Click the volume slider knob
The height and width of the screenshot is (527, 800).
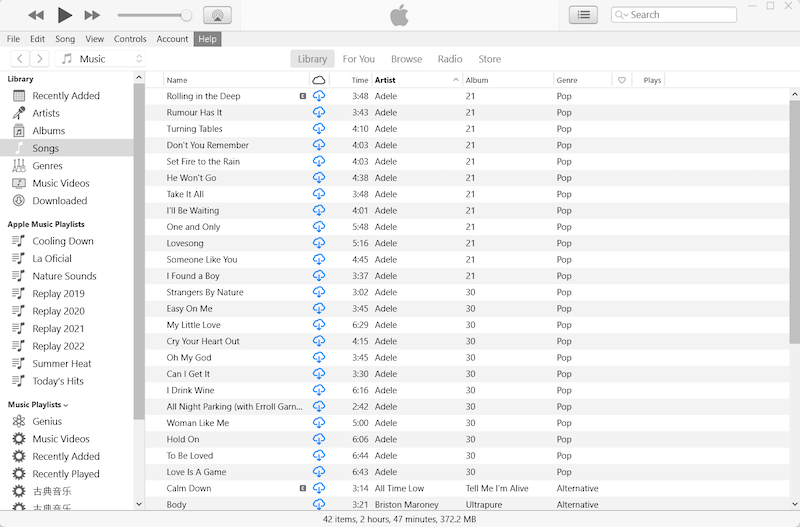click(186, 15)
